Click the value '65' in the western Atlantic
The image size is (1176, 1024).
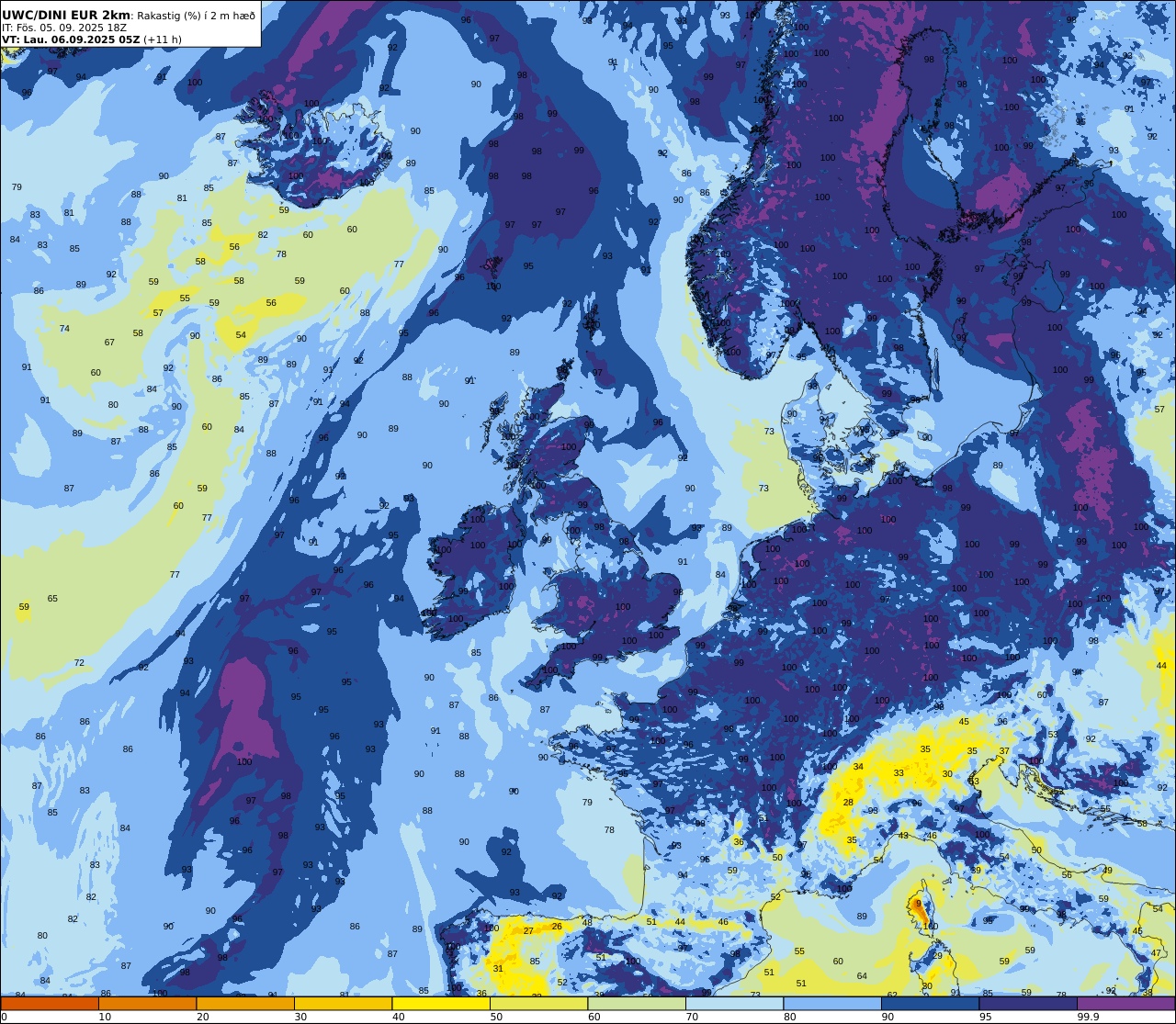(52, 599)
